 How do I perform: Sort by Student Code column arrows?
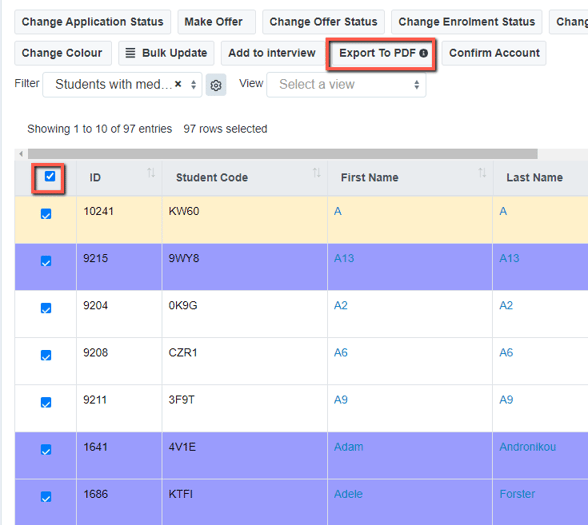coord(316,173)
